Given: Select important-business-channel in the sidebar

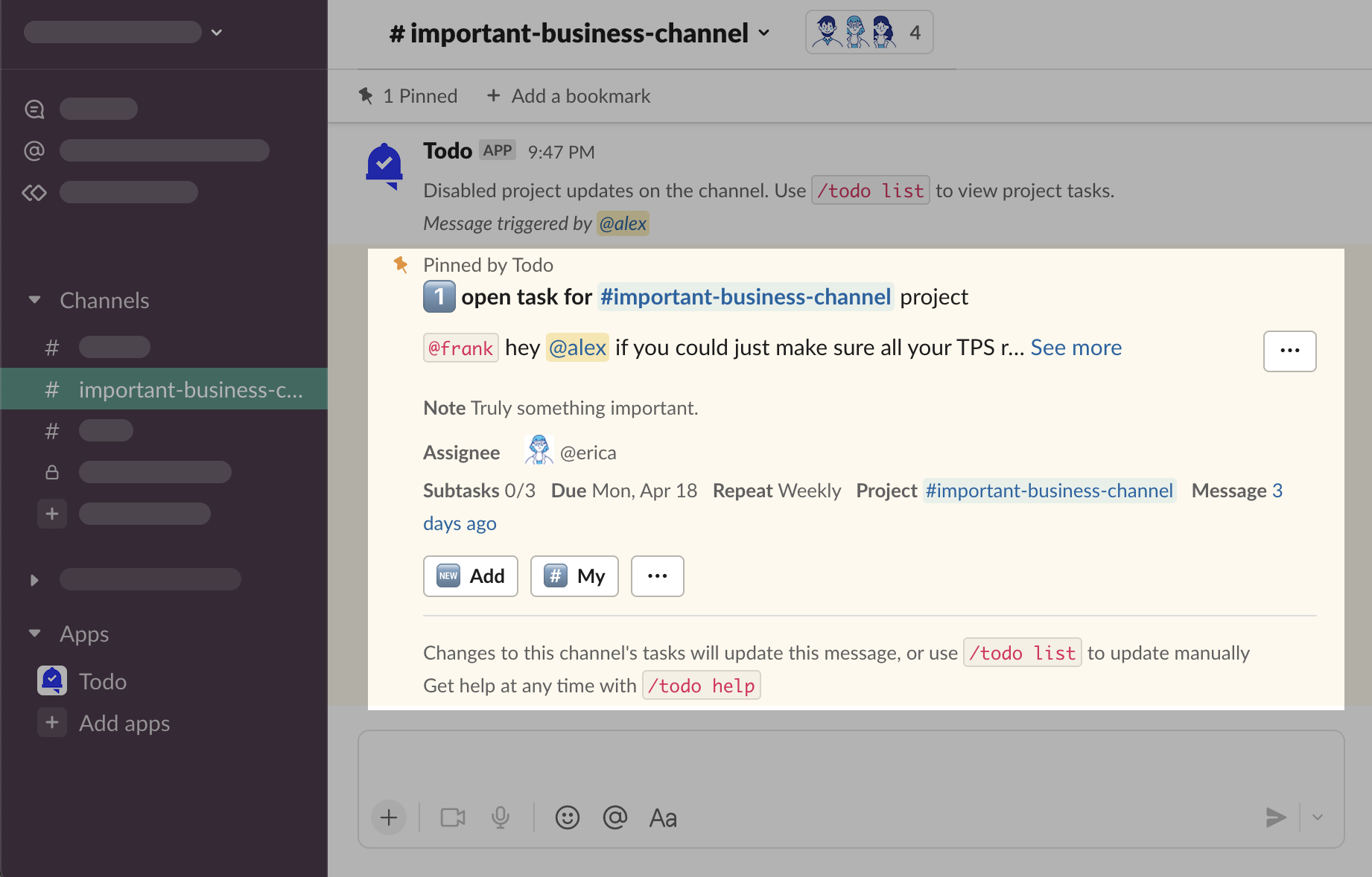Looking at the screenshot, I should (190, 389).
